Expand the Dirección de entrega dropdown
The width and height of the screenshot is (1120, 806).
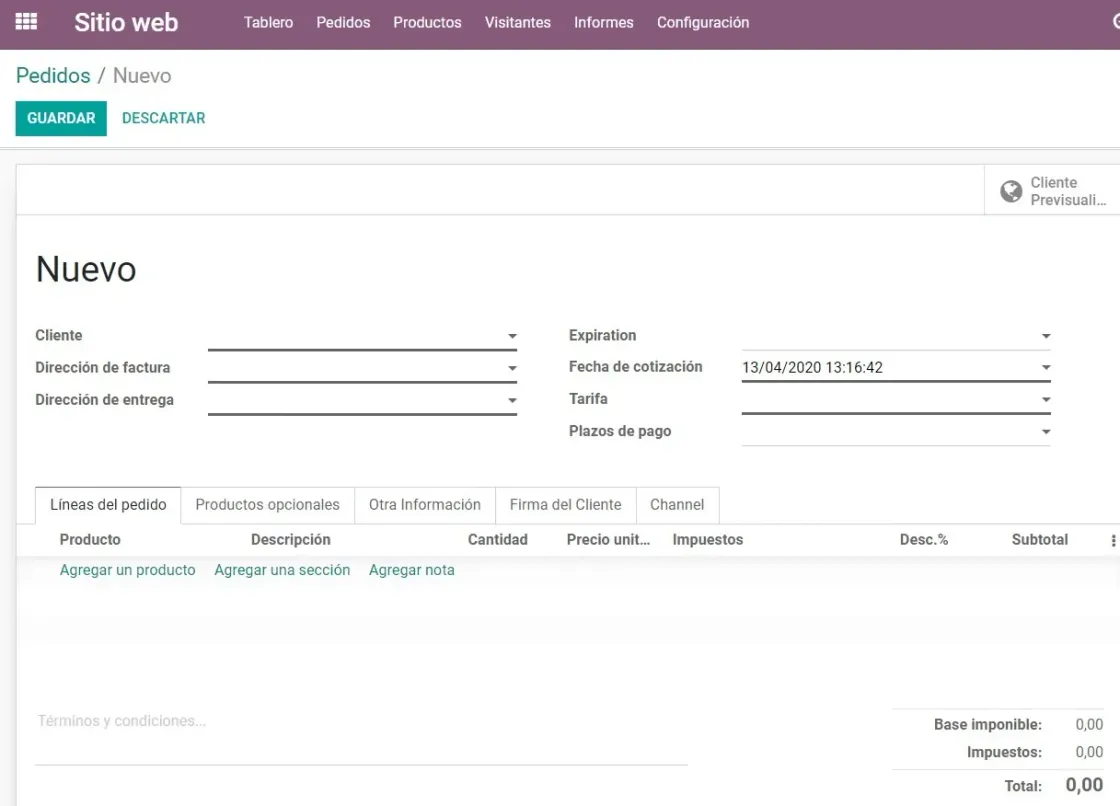click(x=512, y=400)
